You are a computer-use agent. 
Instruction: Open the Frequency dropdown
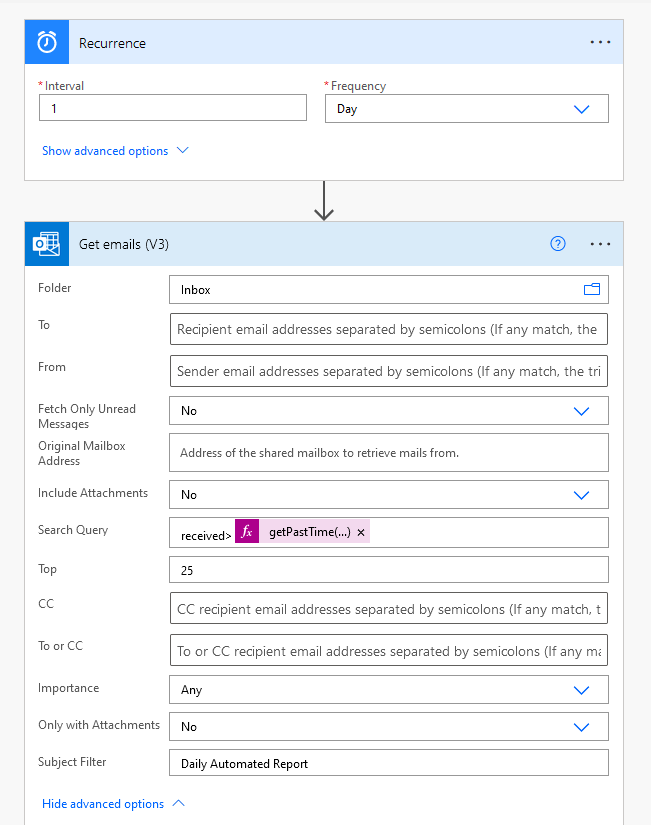582,109
